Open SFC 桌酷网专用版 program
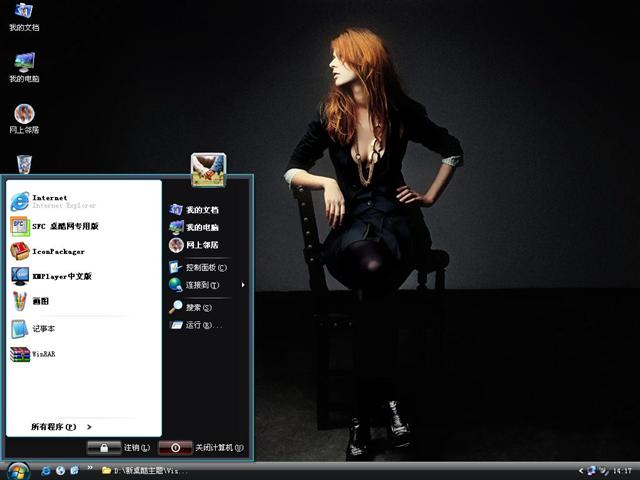The height and width of the screenshot is (480, 640). pyautogui.click(x=54, y=226)
